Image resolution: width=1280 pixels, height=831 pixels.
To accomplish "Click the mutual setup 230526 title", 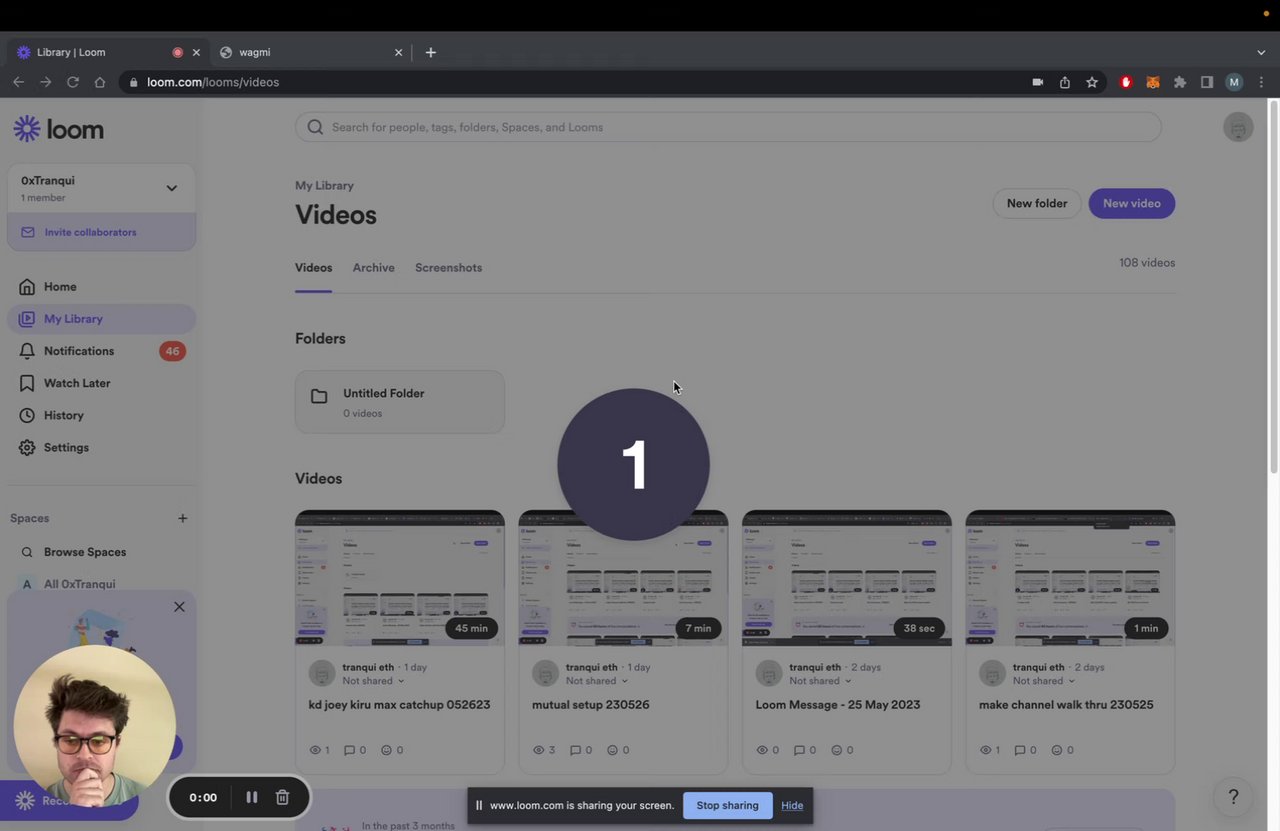I will tap(591, 705).
